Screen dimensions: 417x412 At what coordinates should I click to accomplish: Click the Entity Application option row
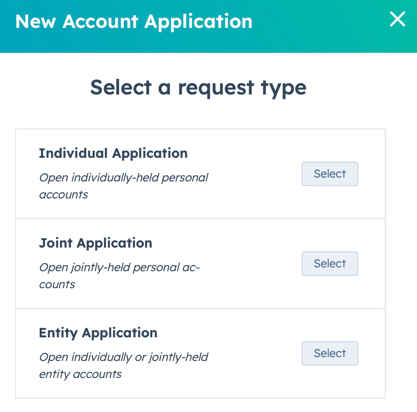point(200,353)
